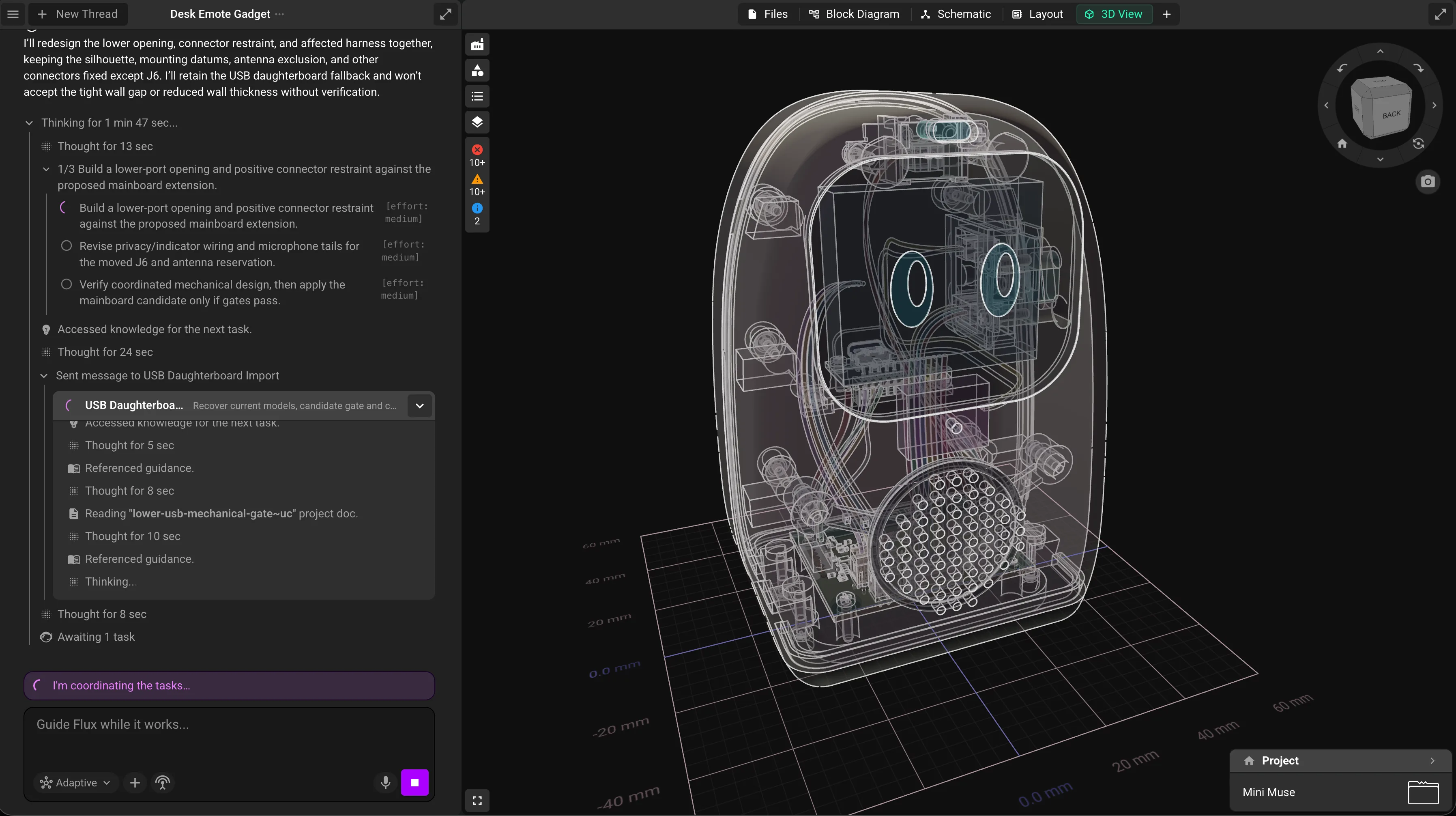Open the shapes library icon
The height and width of the screenshot is (816, 1456).
tap(477, 71)
